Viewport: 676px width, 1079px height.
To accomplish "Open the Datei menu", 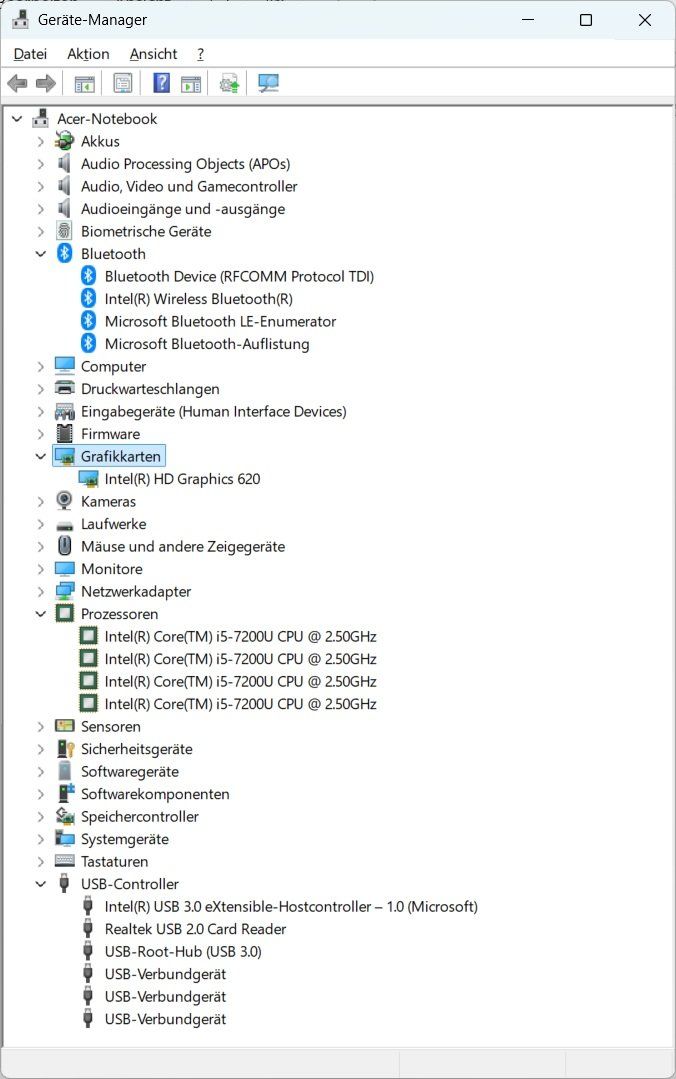I will pos(30,54).
